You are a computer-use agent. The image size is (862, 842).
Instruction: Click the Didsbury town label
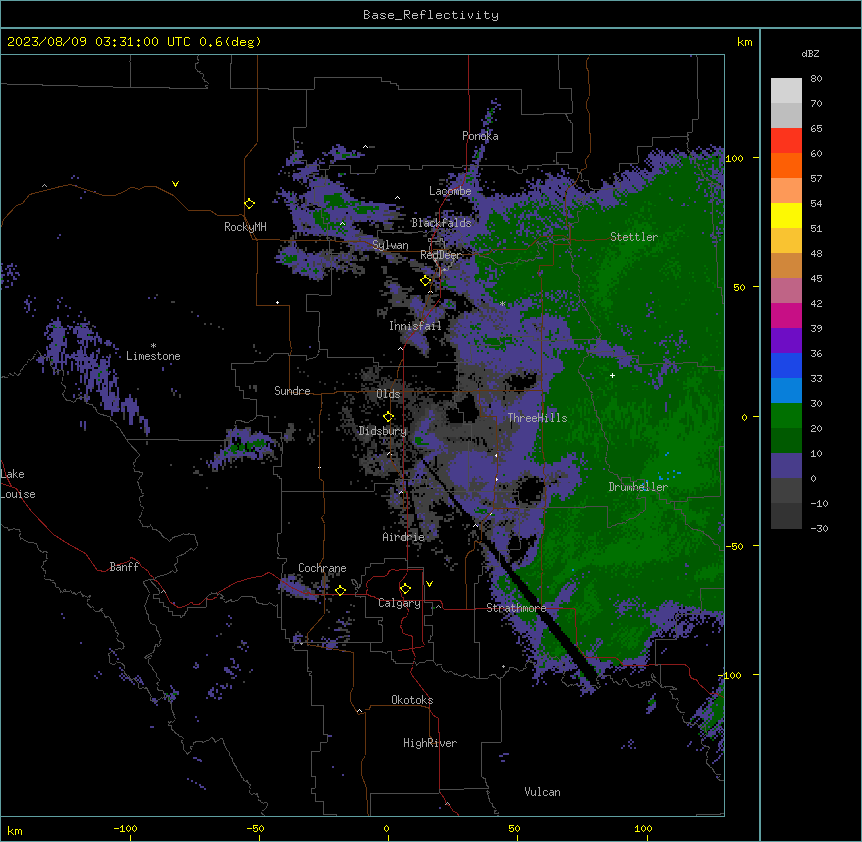[383, 431]
